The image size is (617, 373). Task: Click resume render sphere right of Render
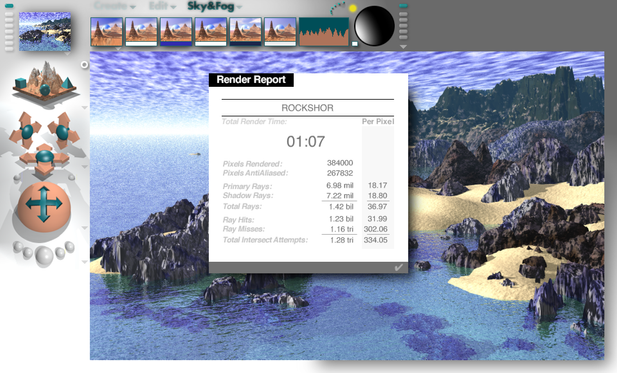pyautogui.click(x=60, y=253)
